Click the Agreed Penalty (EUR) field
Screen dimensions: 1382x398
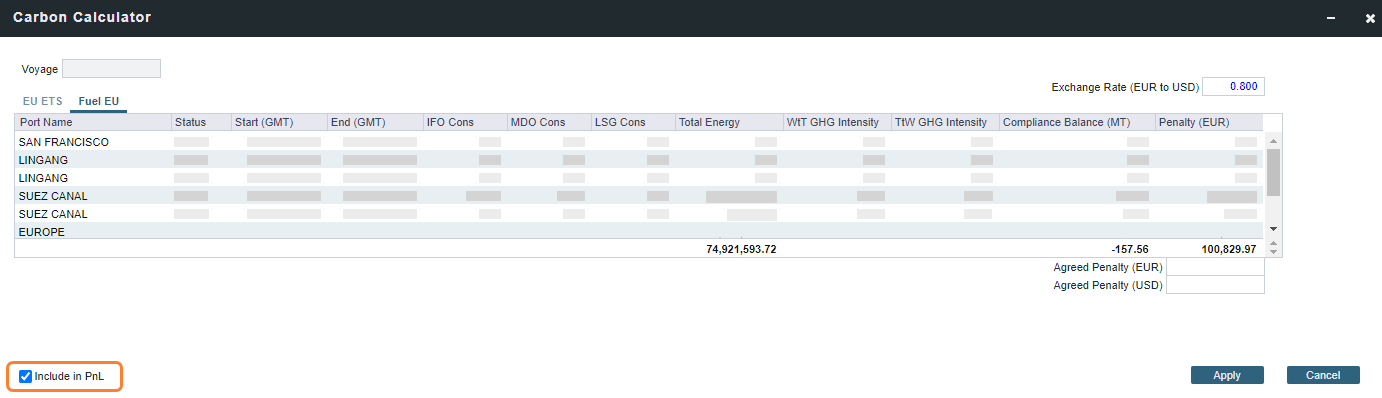(1215, 267)
